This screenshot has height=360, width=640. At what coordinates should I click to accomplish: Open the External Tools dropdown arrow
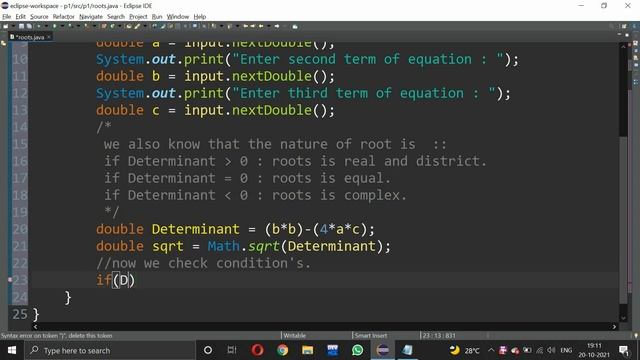(x=94, y=26)
